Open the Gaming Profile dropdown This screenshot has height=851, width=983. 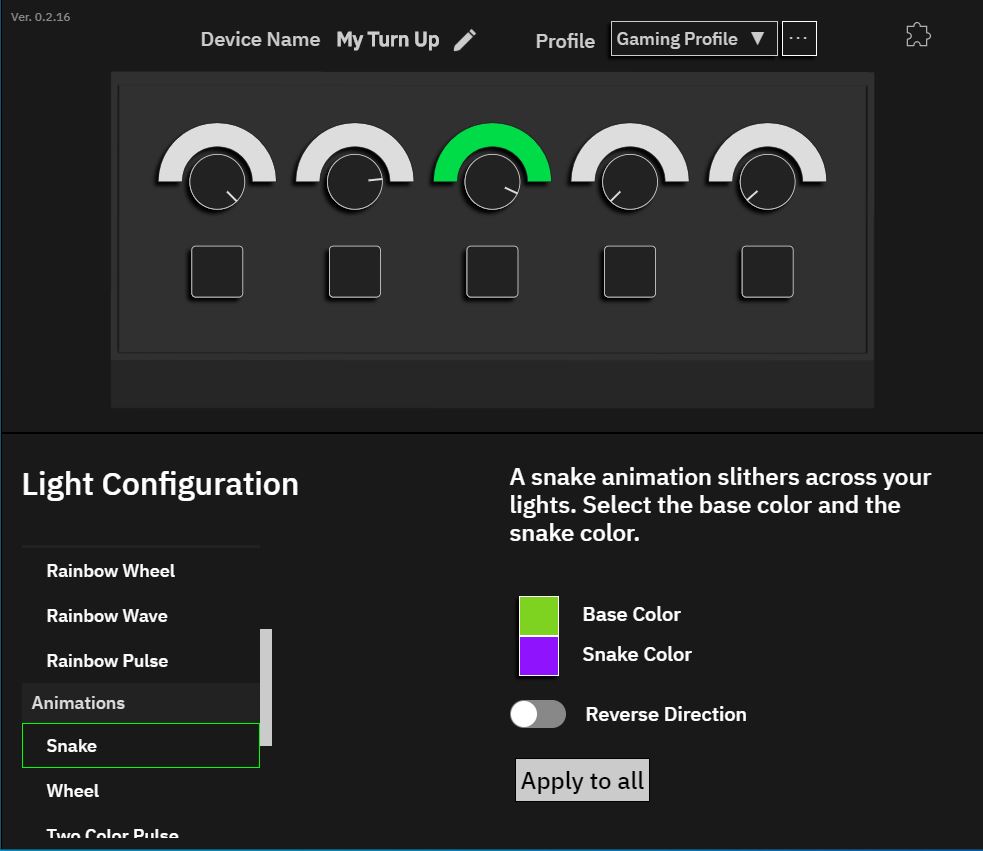pyautogui.click(x=693, y=39)
